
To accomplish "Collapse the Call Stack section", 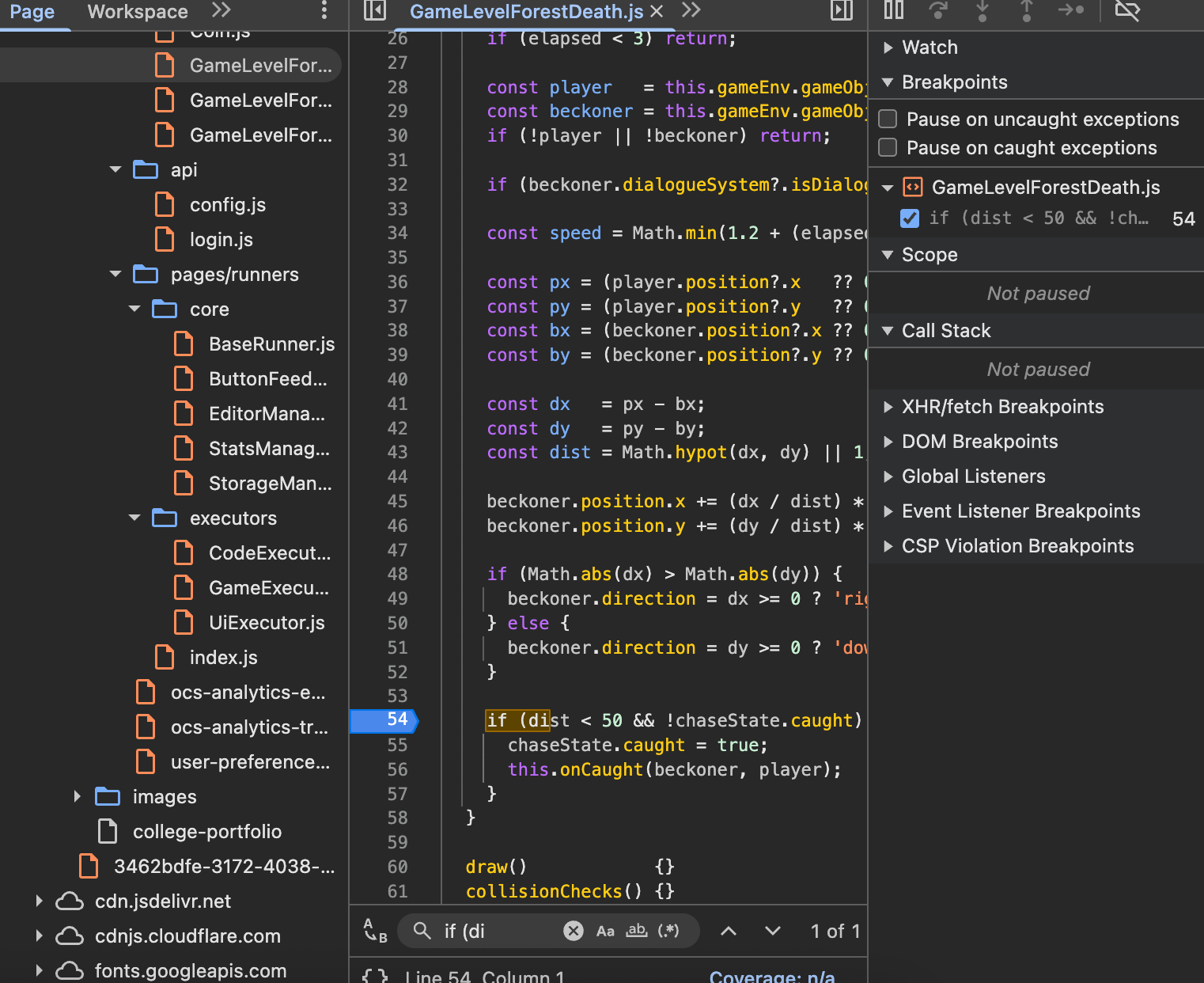I will coord(888,331).
